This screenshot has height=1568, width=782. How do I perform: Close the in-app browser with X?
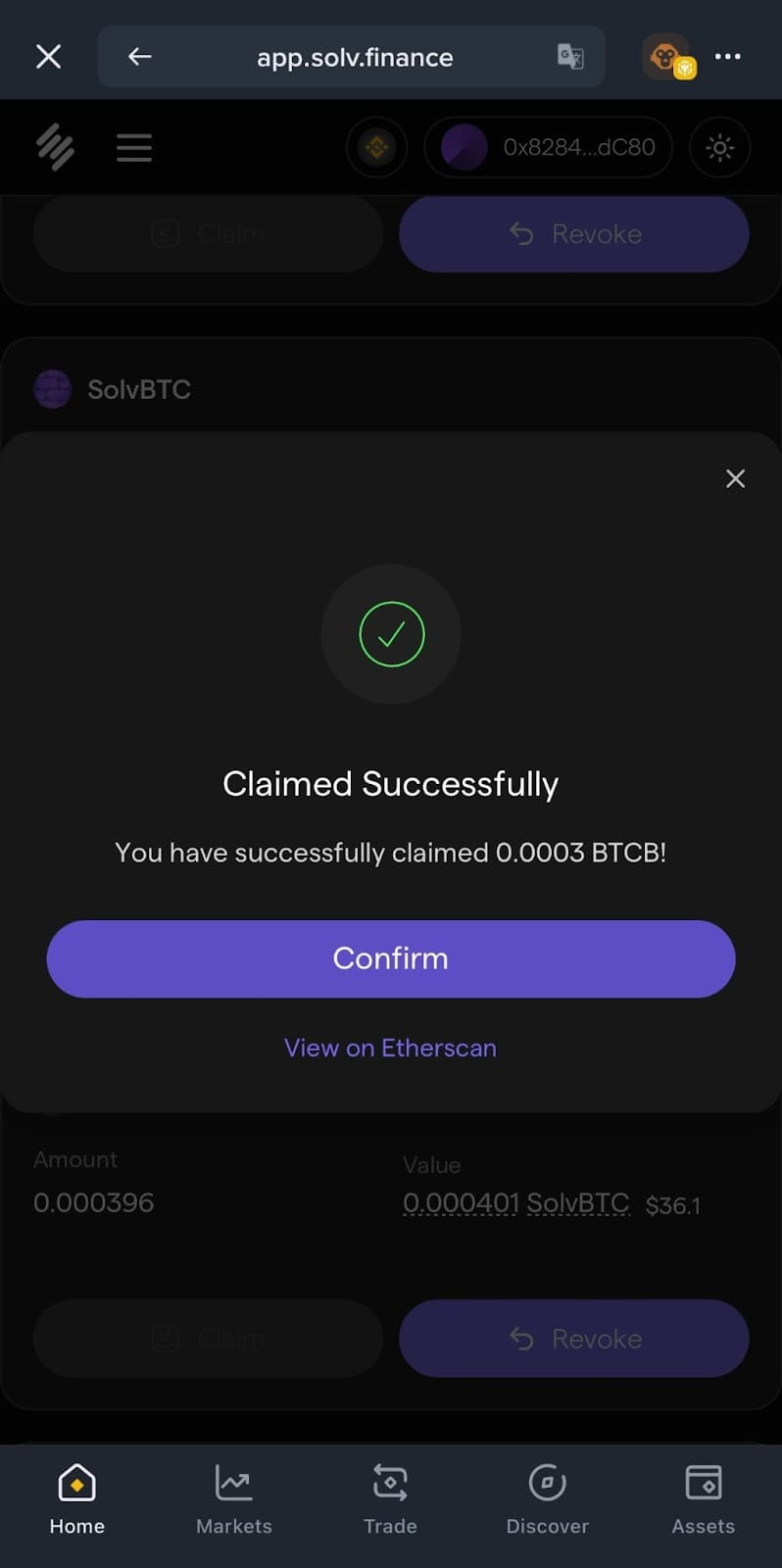(x=48, y=57)
